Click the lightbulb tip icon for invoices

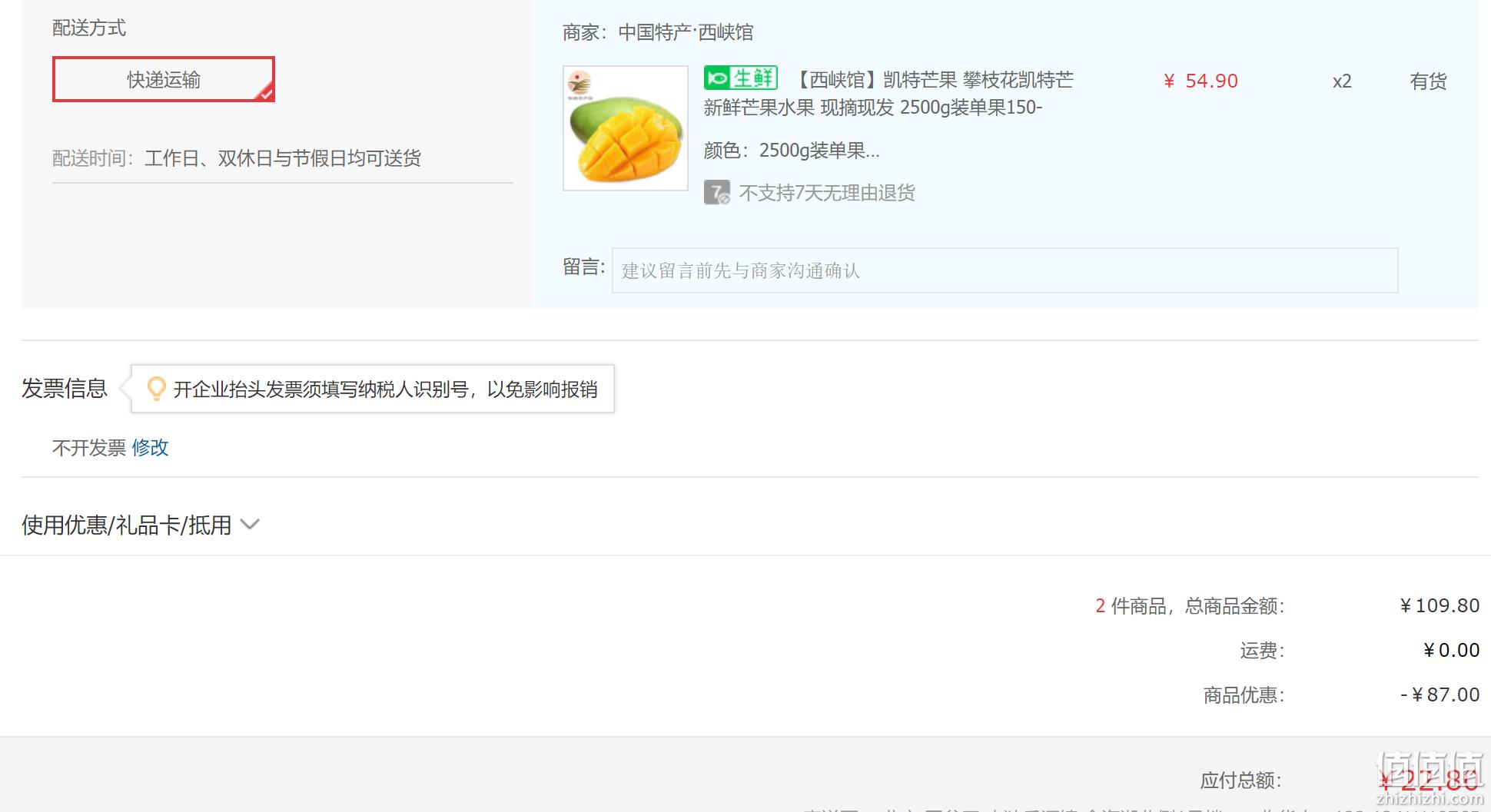[x=156, y=389]
